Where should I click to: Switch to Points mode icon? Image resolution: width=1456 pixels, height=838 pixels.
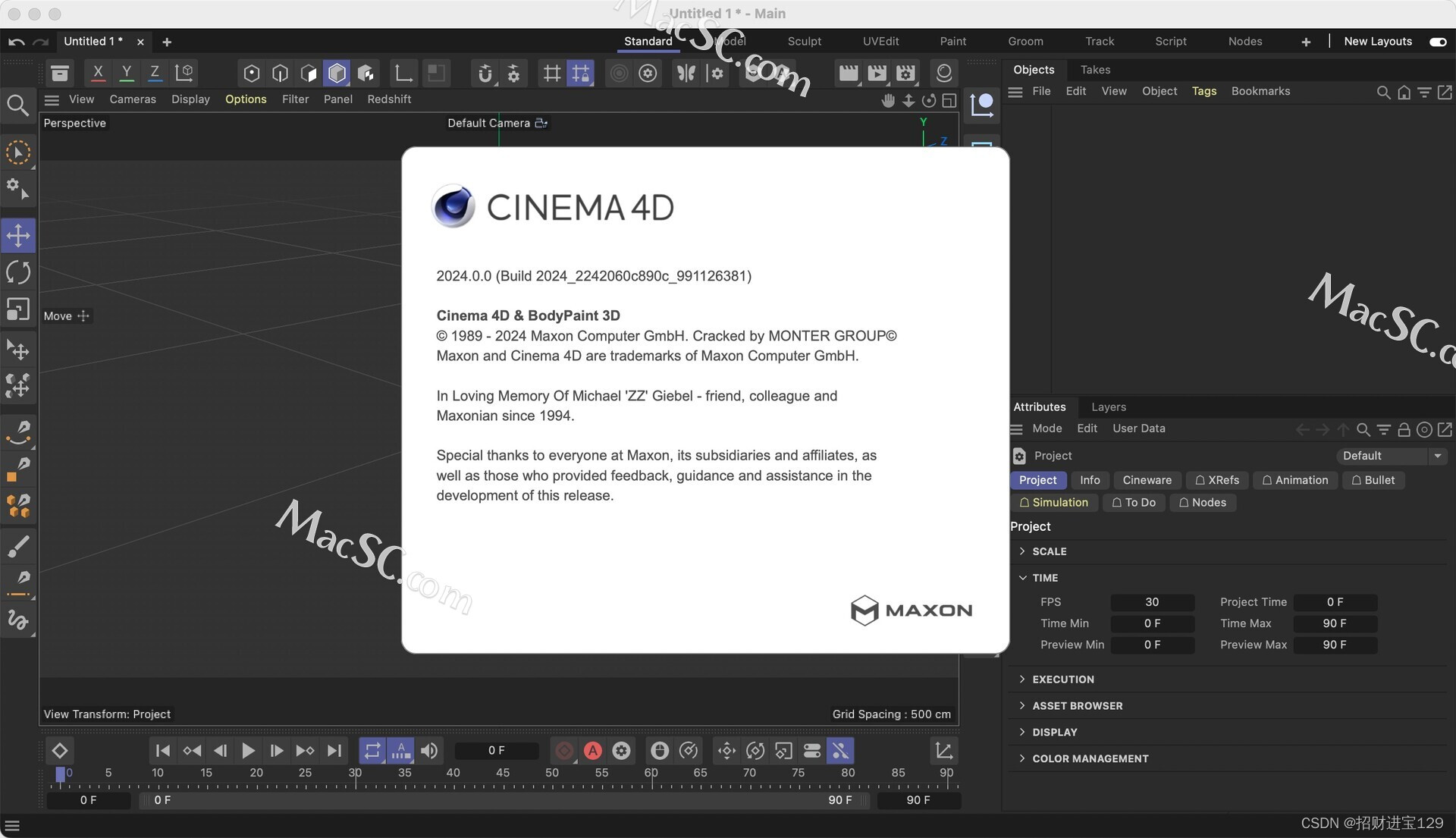[251, 74]
